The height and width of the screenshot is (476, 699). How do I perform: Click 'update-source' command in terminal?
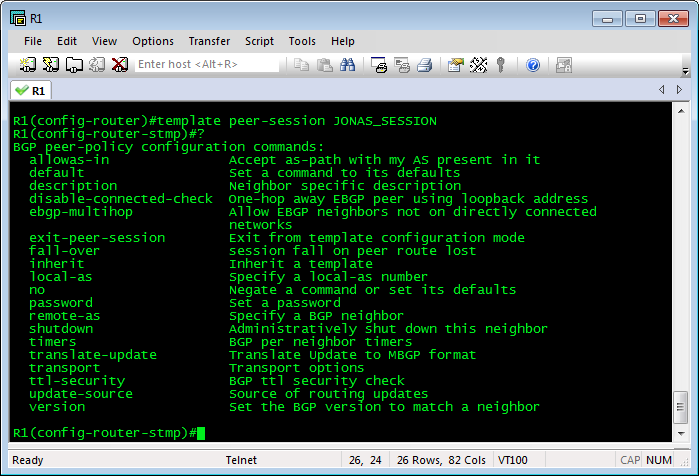tap(81, 394)
